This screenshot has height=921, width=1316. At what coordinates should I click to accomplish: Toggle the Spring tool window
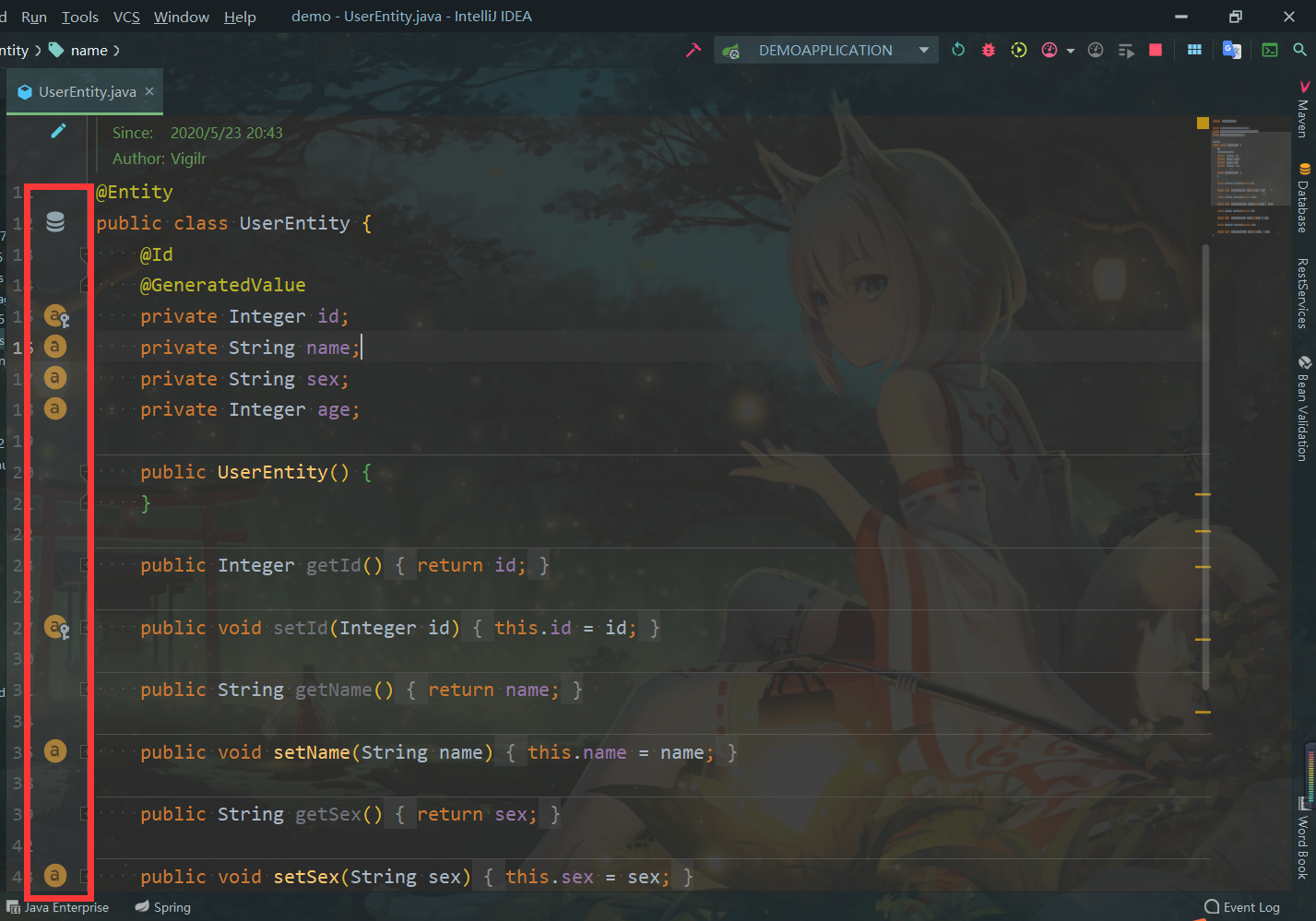(x=163, y=907)
